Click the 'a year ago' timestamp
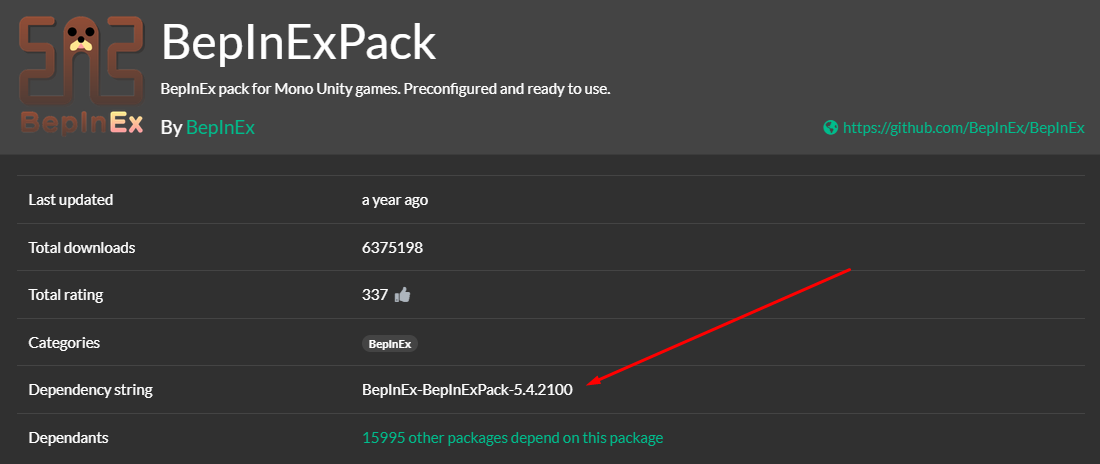This screenshot has height=464, width=1100. [x=395, y=200]
